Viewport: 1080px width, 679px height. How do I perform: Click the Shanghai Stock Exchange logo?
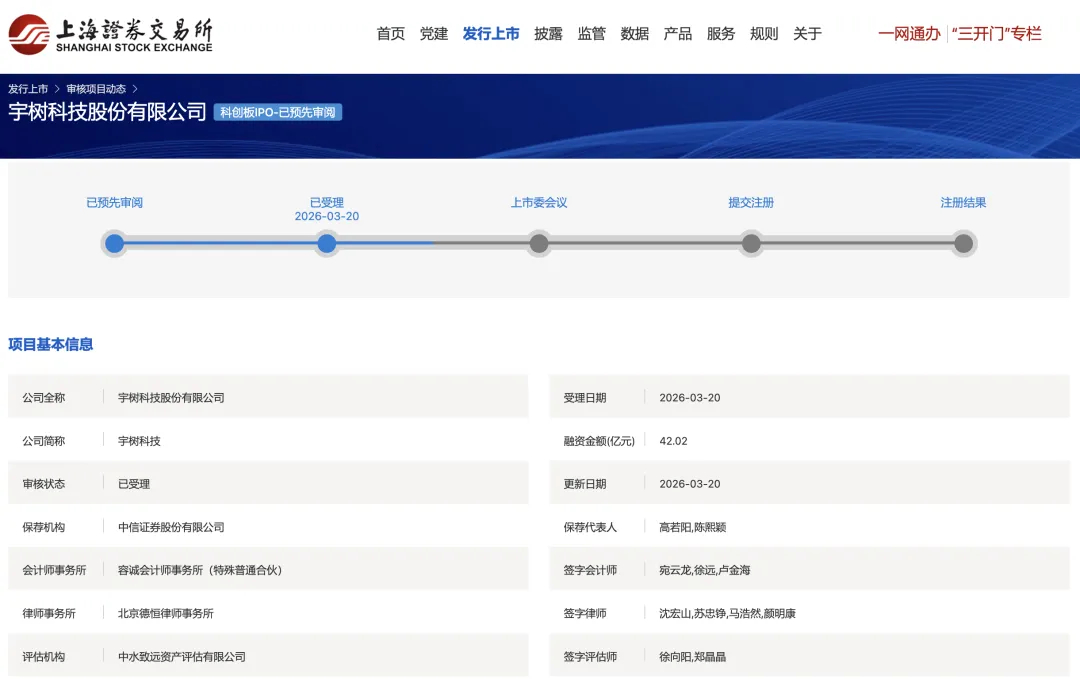coord(110,32)
